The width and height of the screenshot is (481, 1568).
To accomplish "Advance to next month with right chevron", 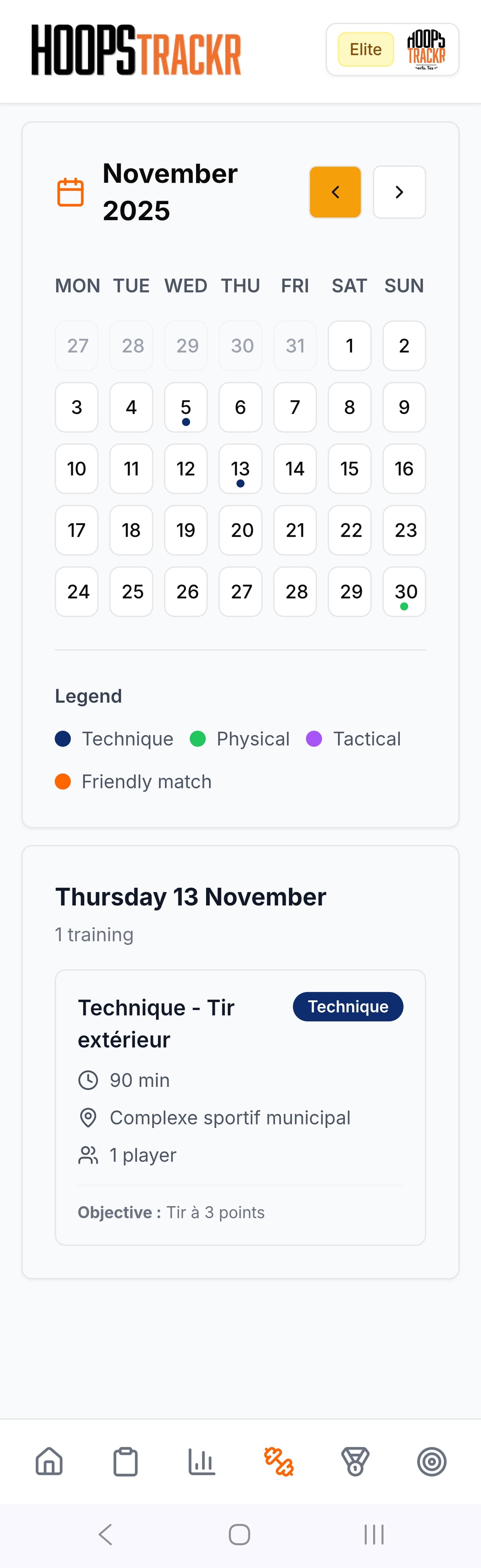I will (x=399, y=192).
